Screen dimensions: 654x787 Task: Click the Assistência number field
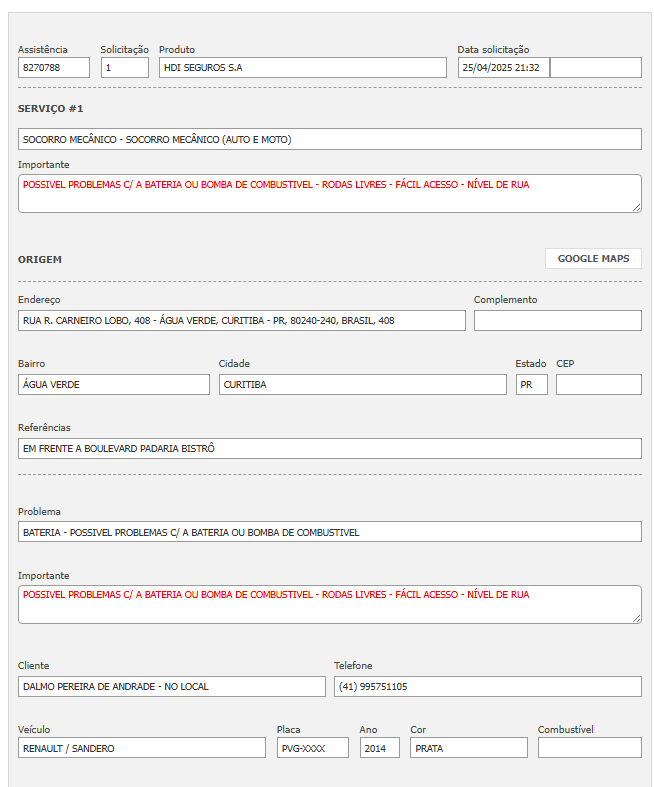coord(54,68)
